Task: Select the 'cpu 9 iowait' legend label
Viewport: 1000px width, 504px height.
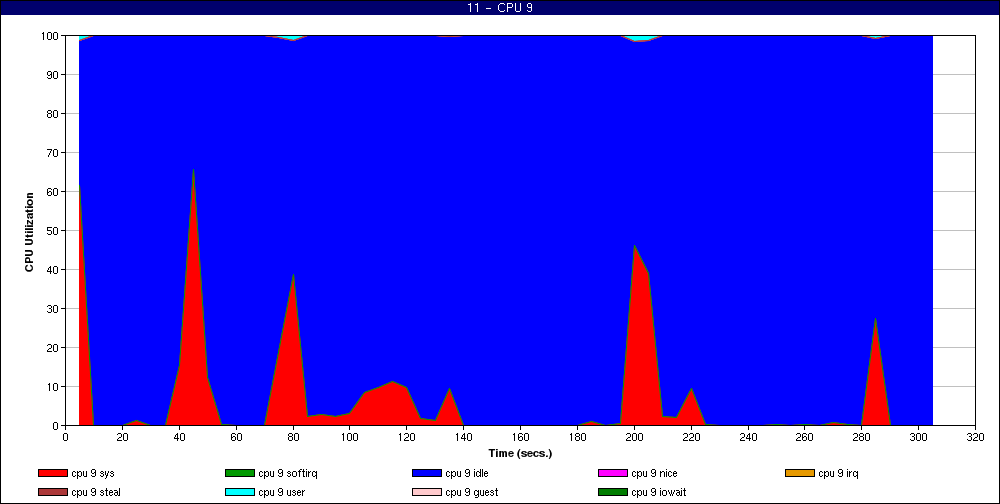Action: click(x=659, y=493)
